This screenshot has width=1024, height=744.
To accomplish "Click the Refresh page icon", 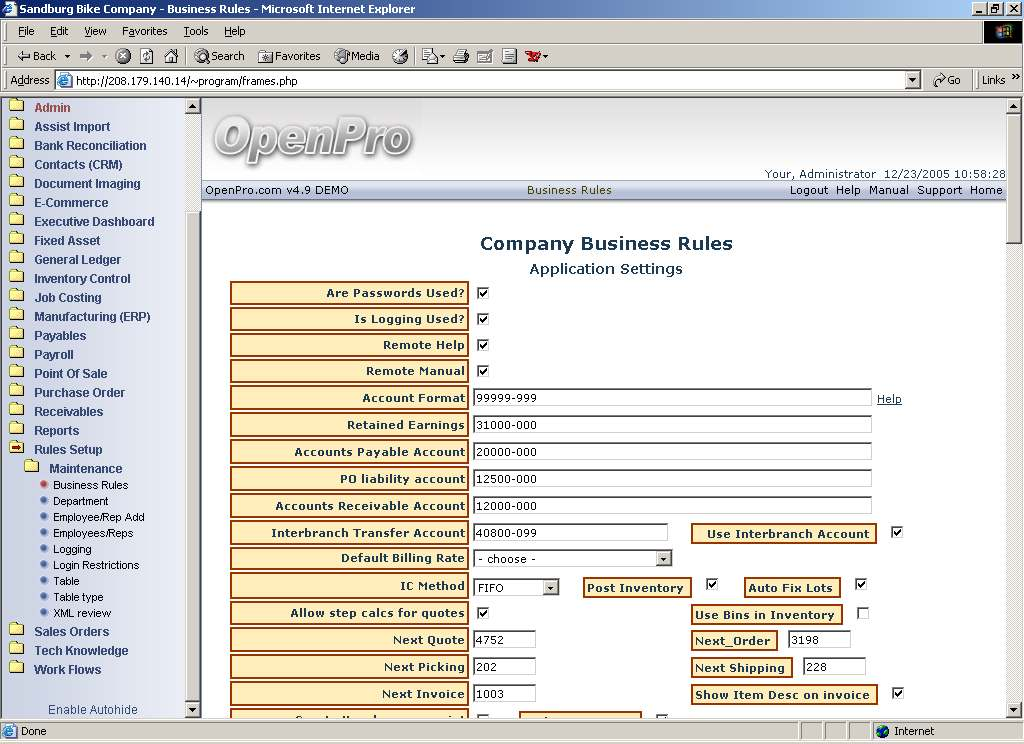I will (147, 56).
